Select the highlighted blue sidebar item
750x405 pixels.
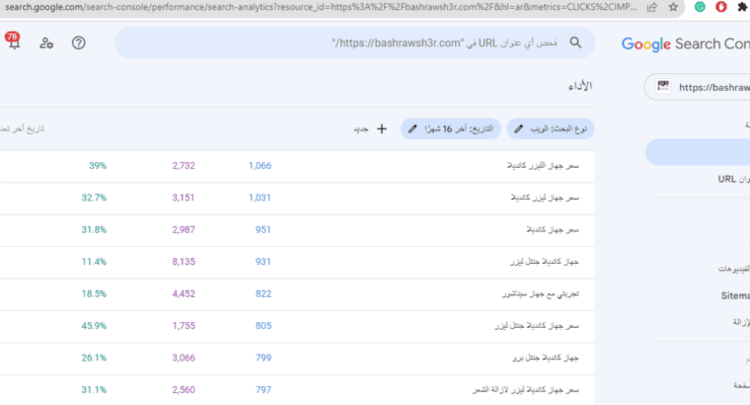coord(697,152)
